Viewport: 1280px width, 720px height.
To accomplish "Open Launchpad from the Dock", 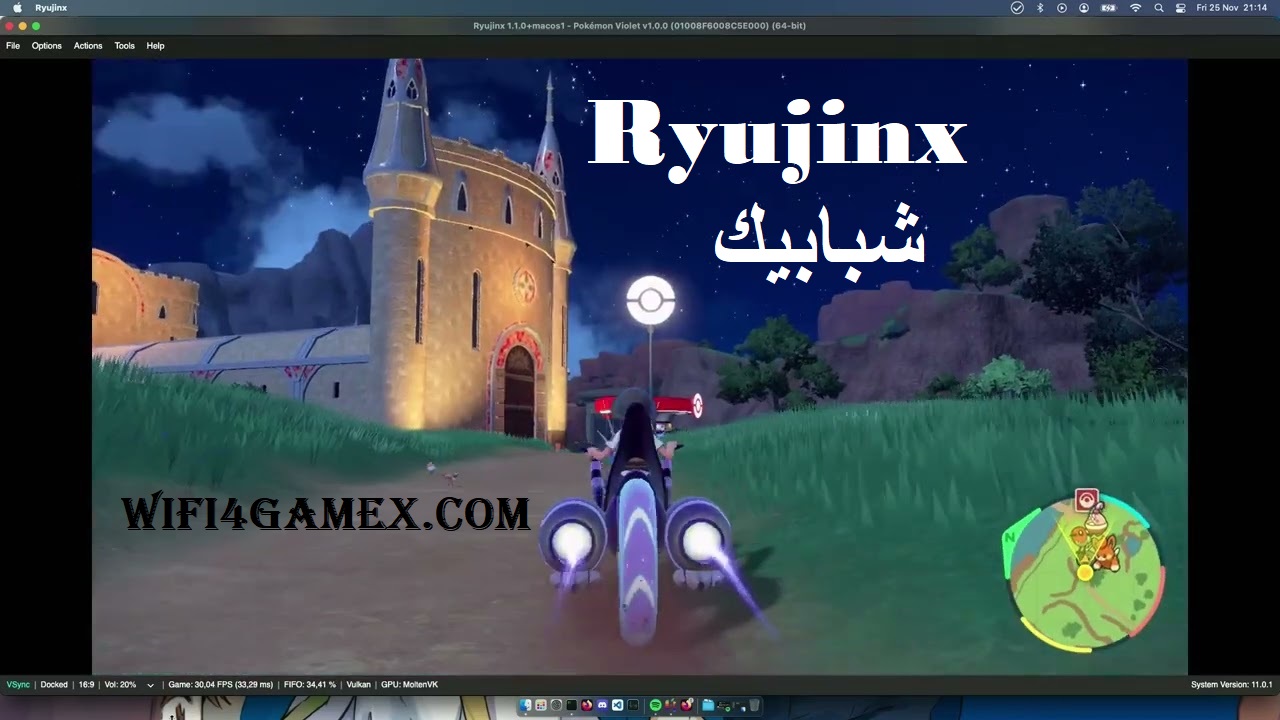I will [x=541, y=705].
